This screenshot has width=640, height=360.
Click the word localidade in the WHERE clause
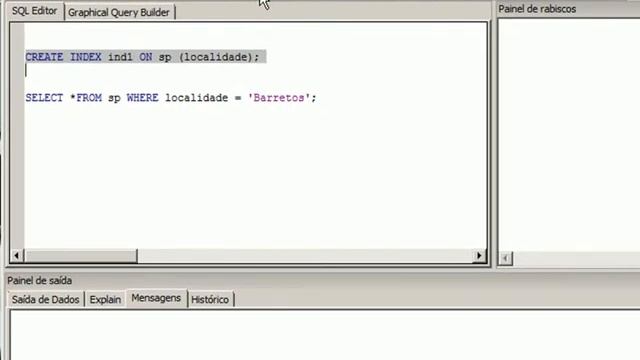[x=196, y=98]
